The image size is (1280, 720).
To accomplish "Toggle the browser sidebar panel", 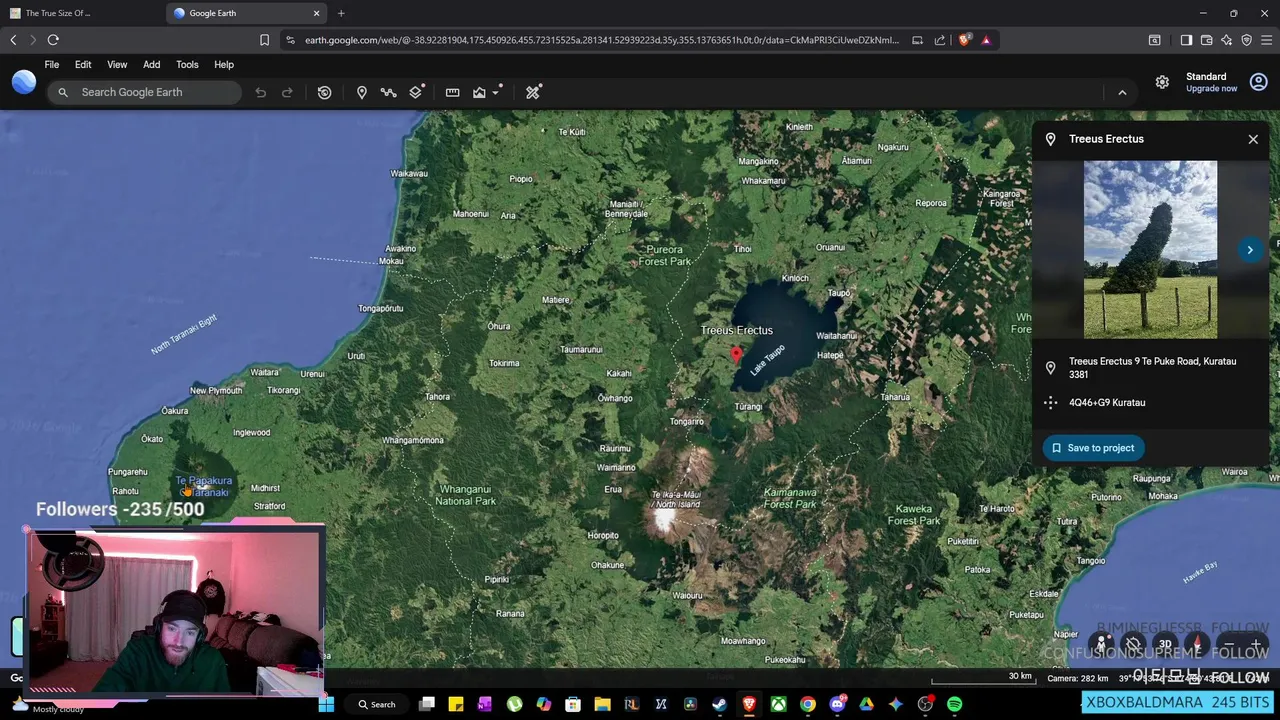I will (x=1186, y=40).
